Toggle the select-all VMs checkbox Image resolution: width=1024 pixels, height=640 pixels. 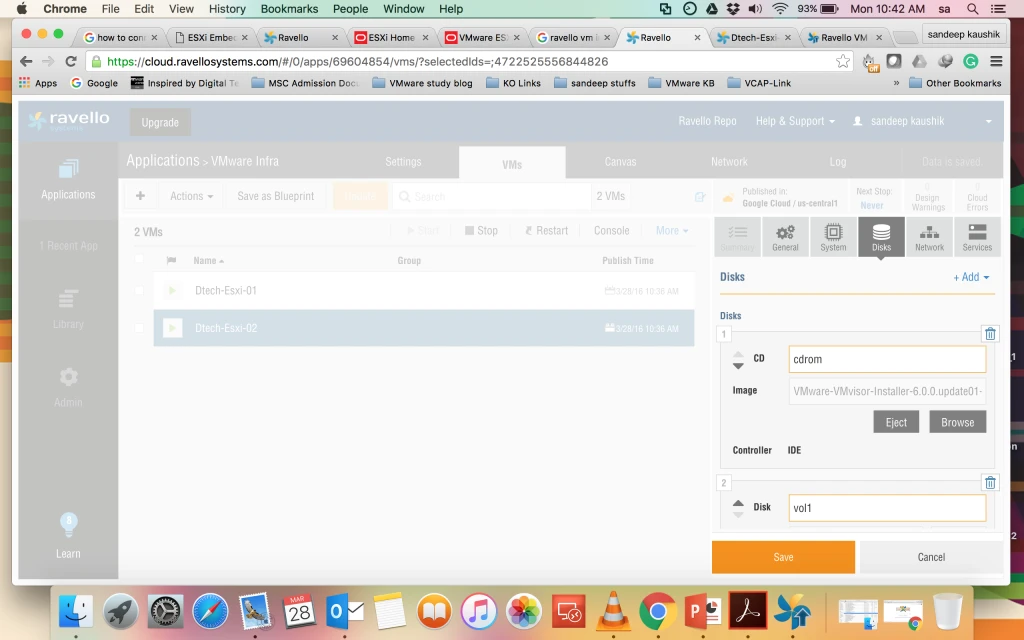coord(138,259)
